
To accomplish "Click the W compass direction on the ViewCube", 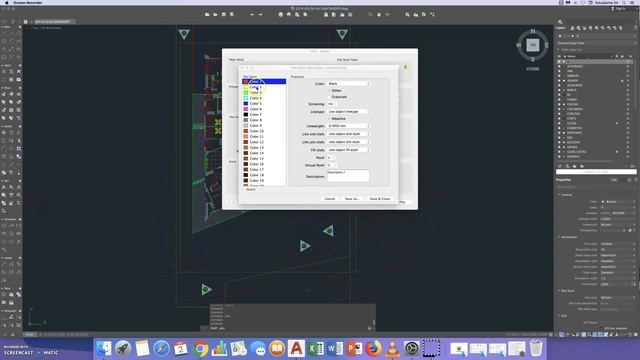I will click(519, 45).
